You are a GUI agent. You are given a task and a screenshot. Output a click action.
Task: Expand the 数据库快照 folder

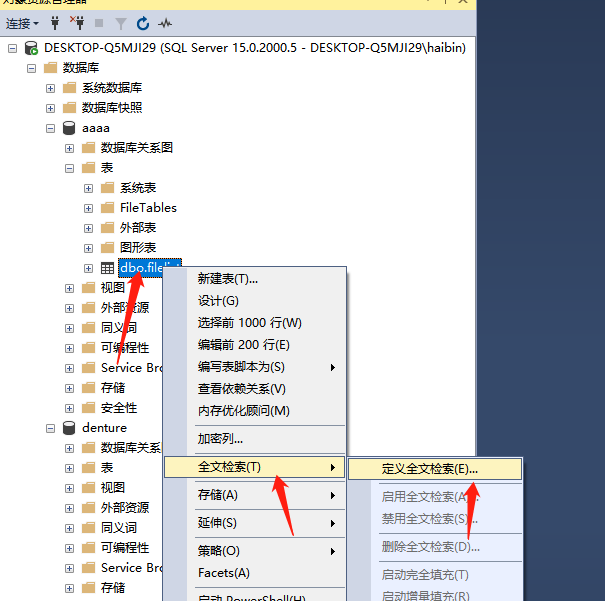(x=51, y=108)
